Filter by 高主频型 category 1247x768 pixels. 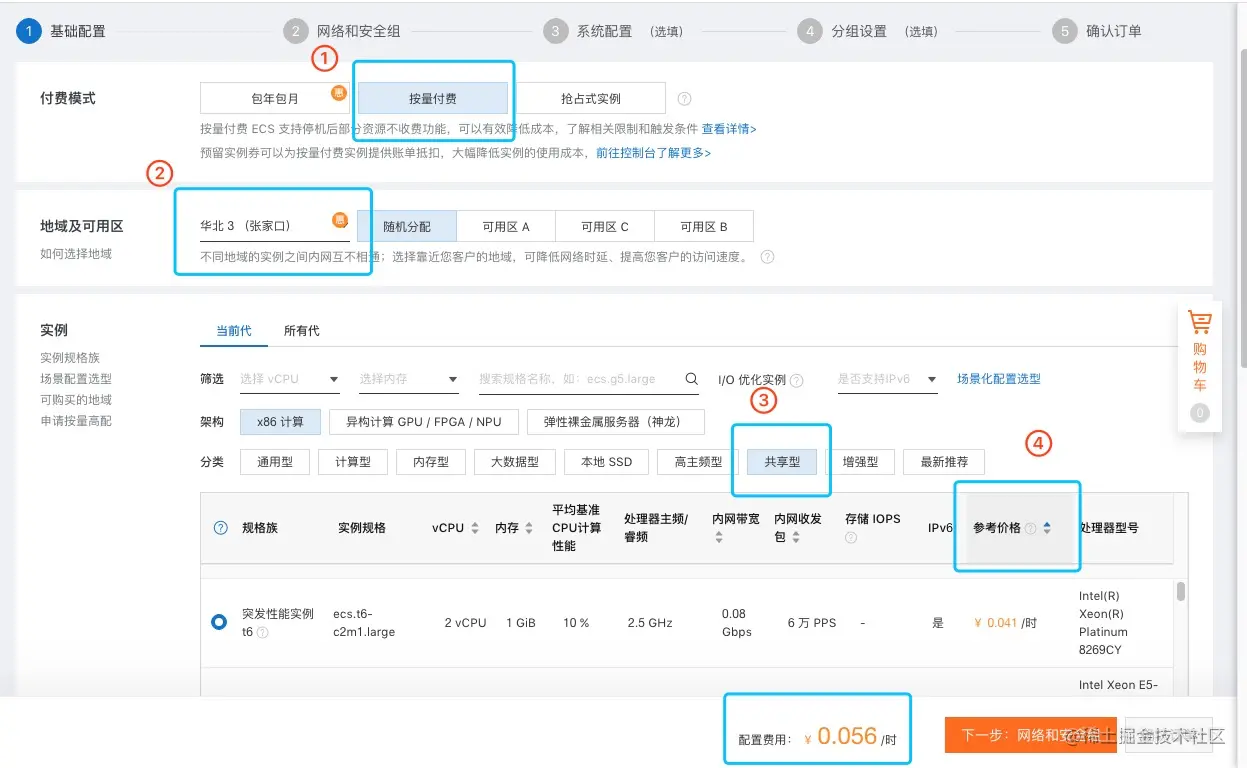[698, 462]
